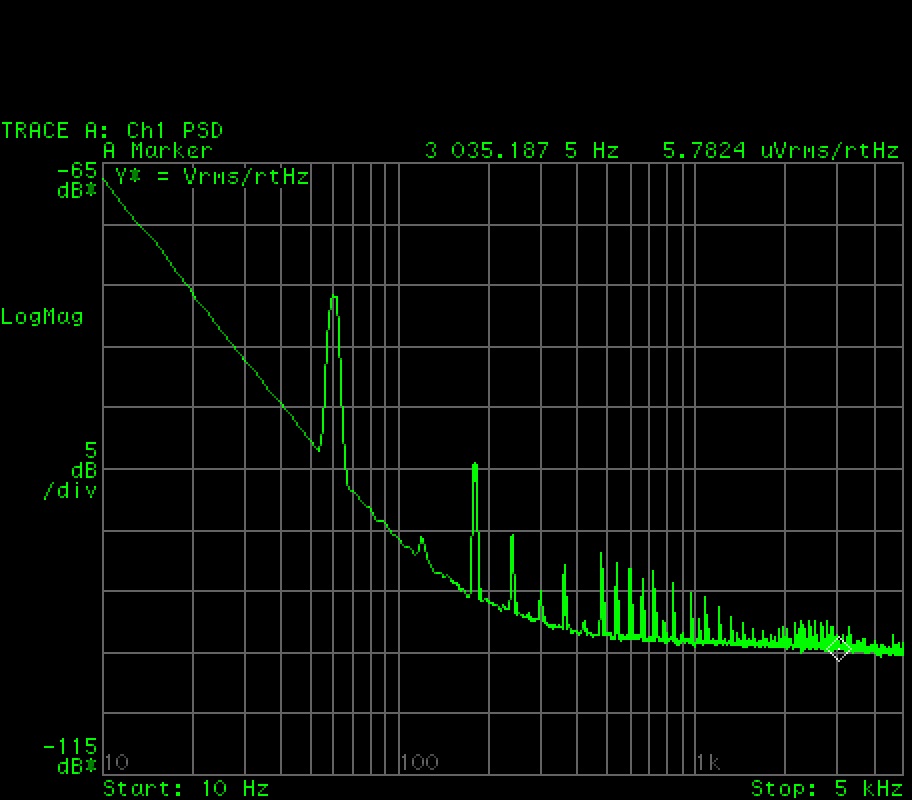Click the 'Start: 10 Hz' label

(x=186, y=788)
